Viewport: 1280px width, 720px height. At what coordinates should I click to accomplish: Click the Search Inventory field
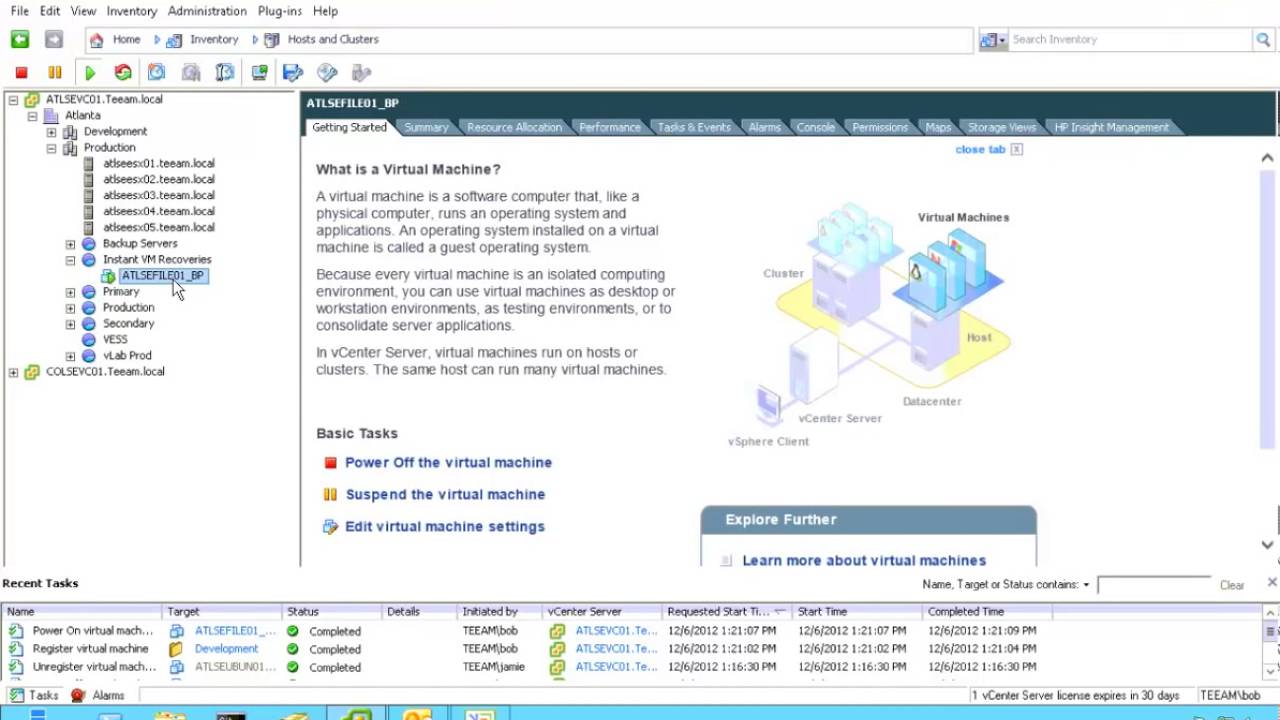tap(1130, 40)
